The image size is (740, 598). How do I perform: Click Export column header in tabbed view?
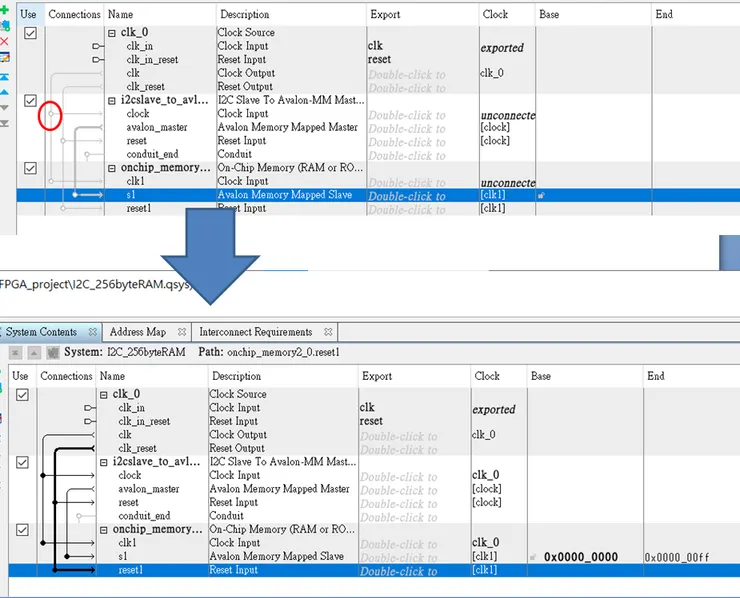coord(414,376)
